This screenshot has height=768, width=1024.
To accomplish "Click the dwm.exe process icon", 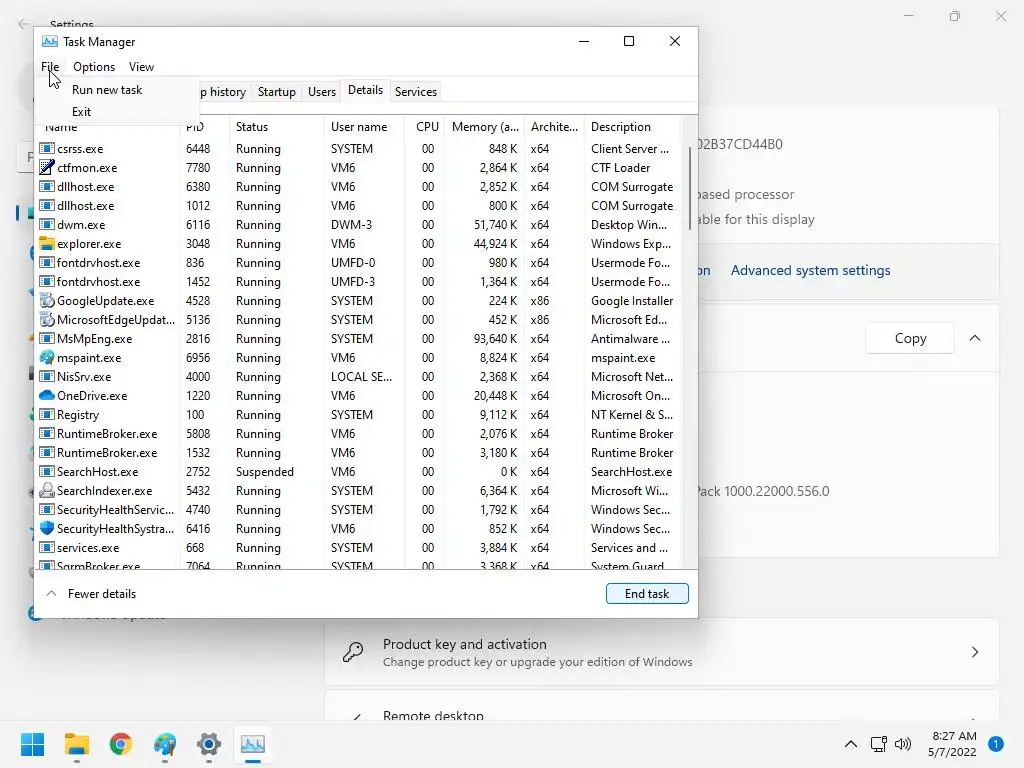I will coord(46,225).
